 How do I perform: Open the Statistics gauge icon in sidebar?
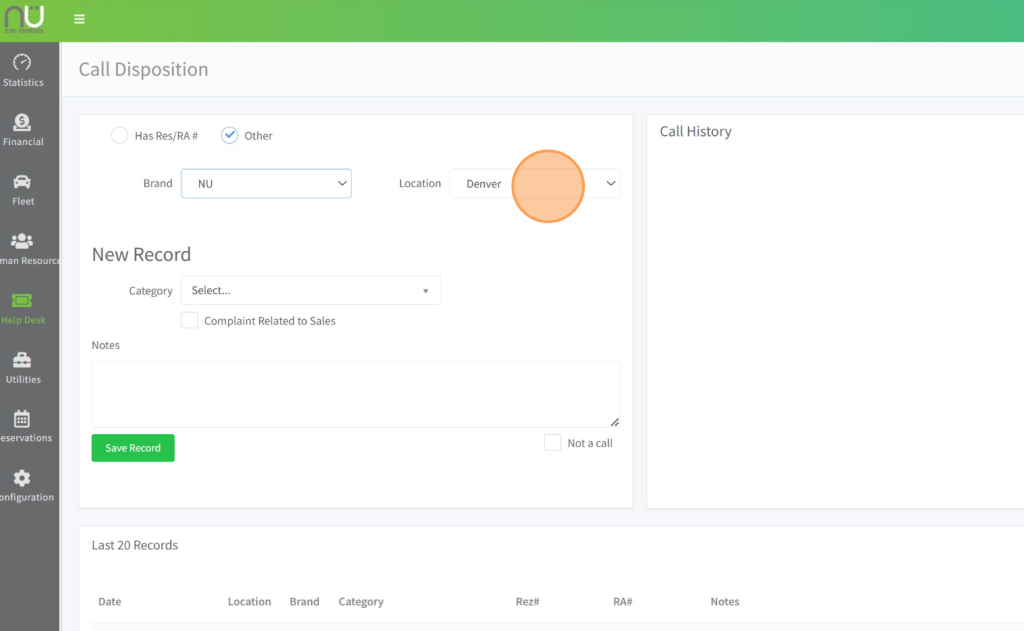(22, 63)
